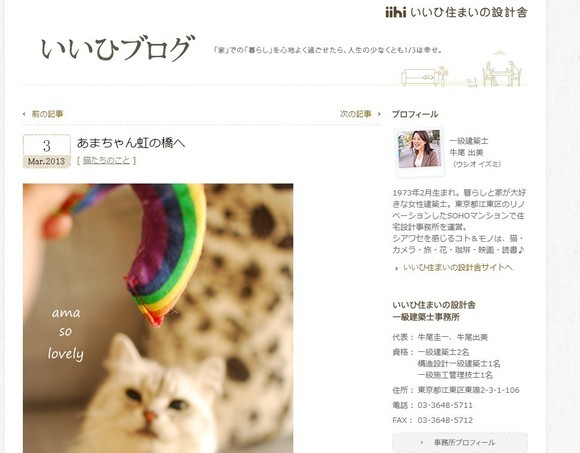Open the cat and rainbow toy photo
Viewport: 580px width, 453px height.
point(158,318)
